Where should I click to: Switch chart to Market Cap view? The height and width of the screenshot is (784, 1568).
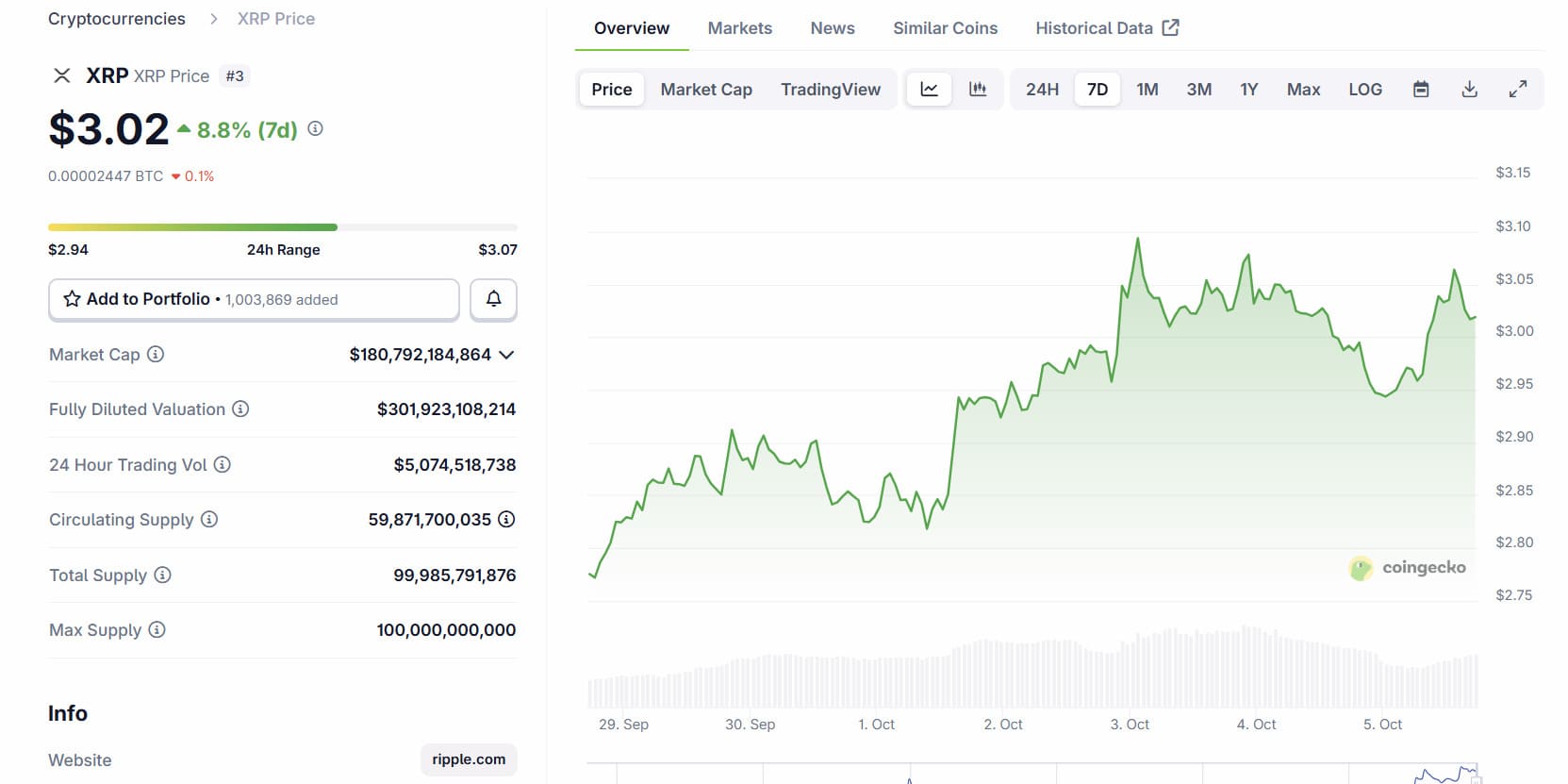[706, 90]
